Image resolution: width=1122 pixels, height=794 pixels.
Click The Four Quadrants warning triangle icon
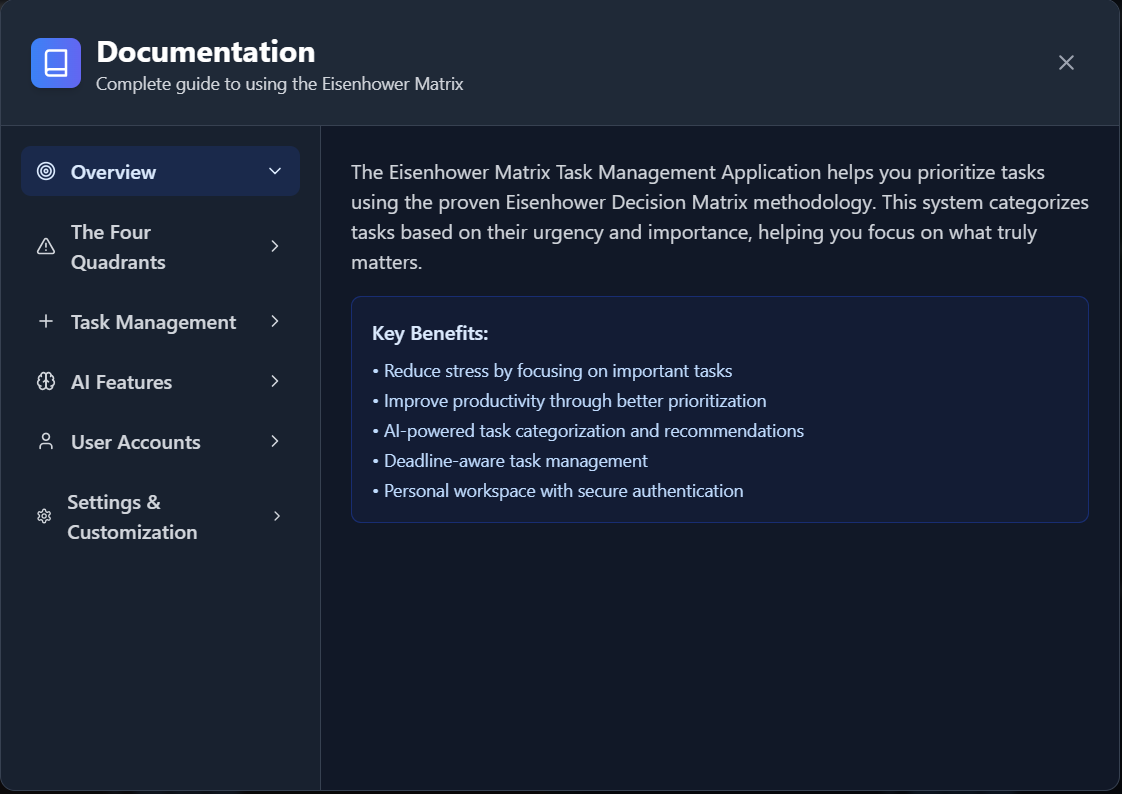(46, 246)
